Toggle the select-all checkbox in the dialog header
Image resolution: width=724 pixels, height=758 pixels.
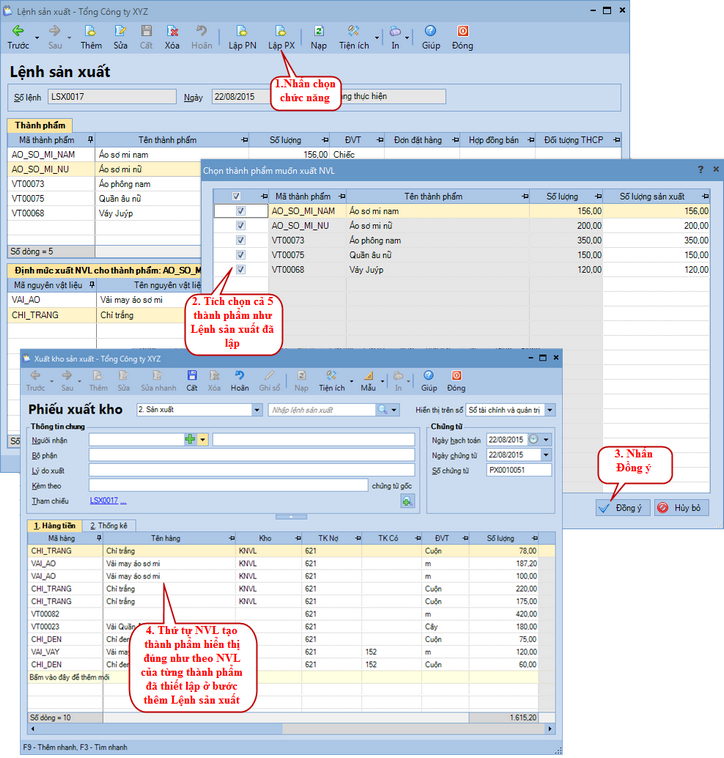(236, 196)
